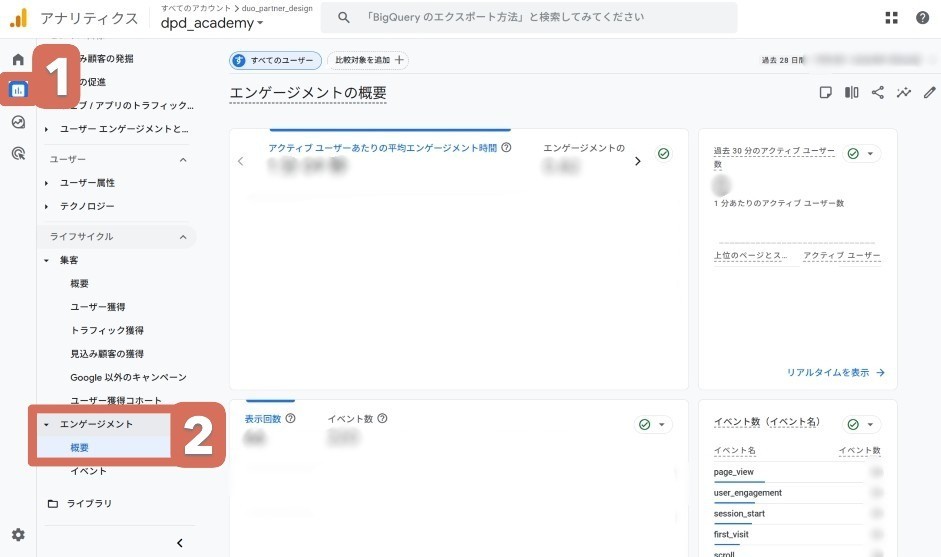Click 比較対象を追加 button

tap(367, 60)
